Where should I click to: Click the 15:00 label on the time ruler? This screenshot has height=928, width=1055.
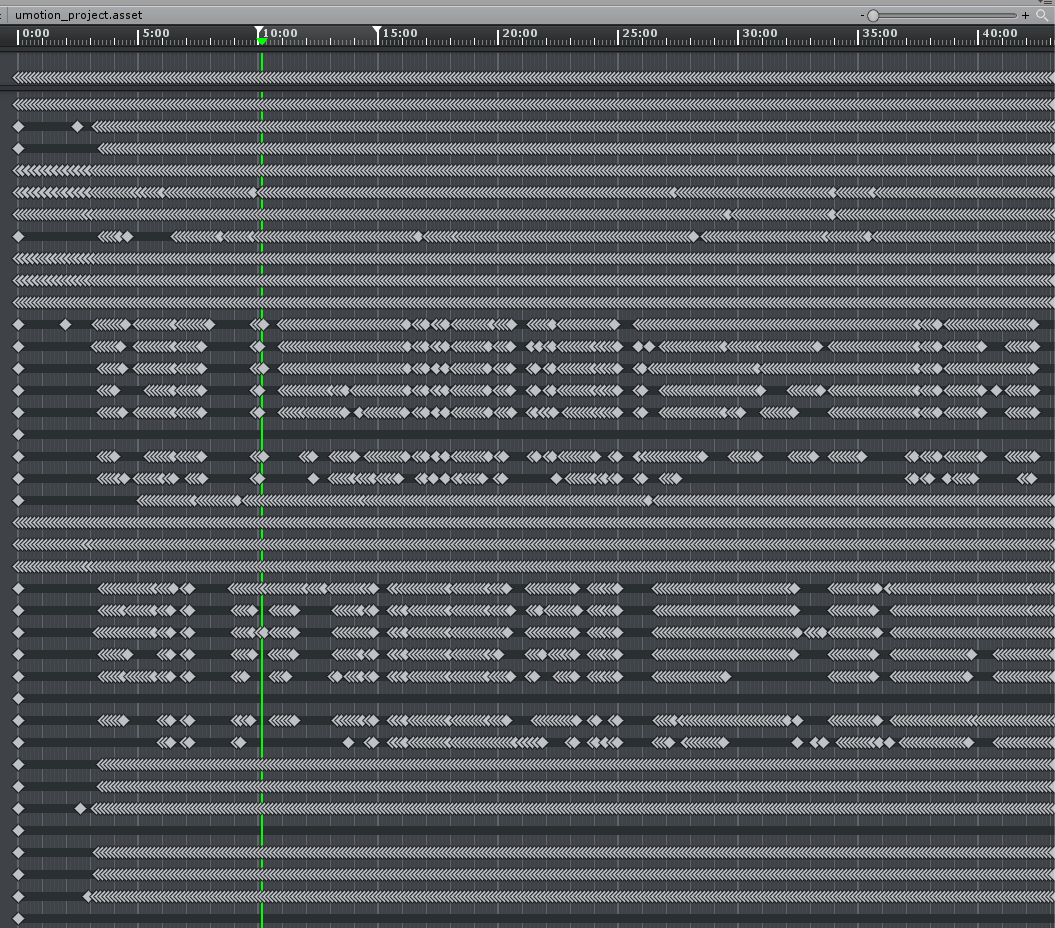[x=400, y=33]
